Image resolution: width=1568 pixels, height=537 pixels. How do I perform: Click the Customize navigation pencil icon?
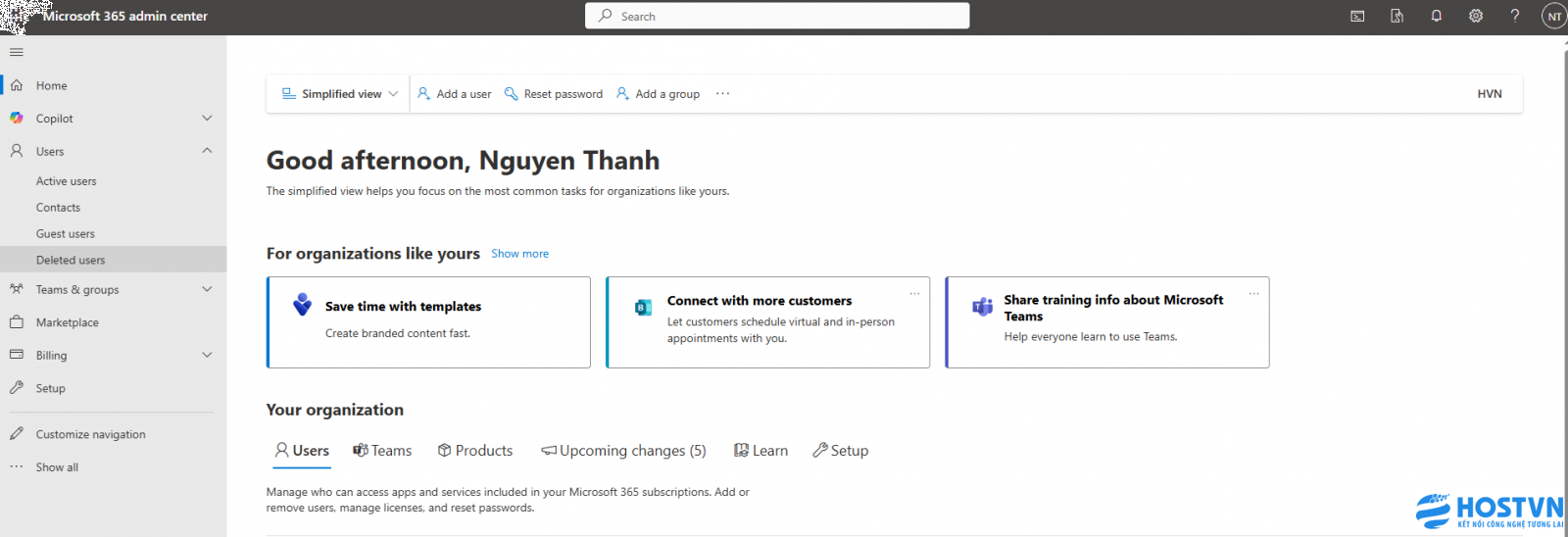pos(17,433)
